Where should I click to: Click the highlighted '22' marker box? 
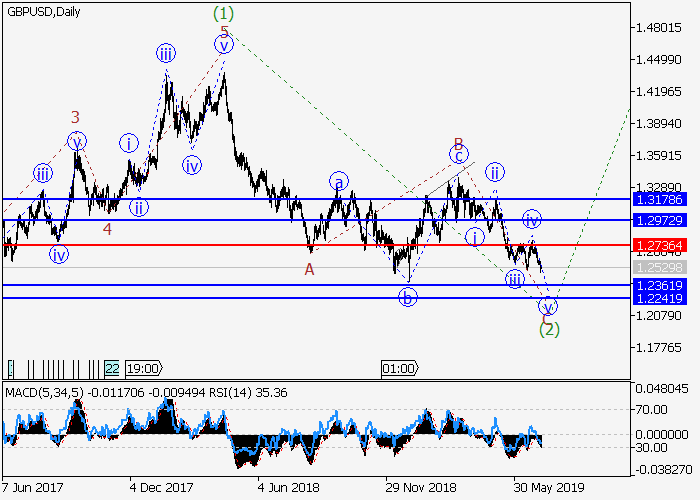[x=112, y=368]
